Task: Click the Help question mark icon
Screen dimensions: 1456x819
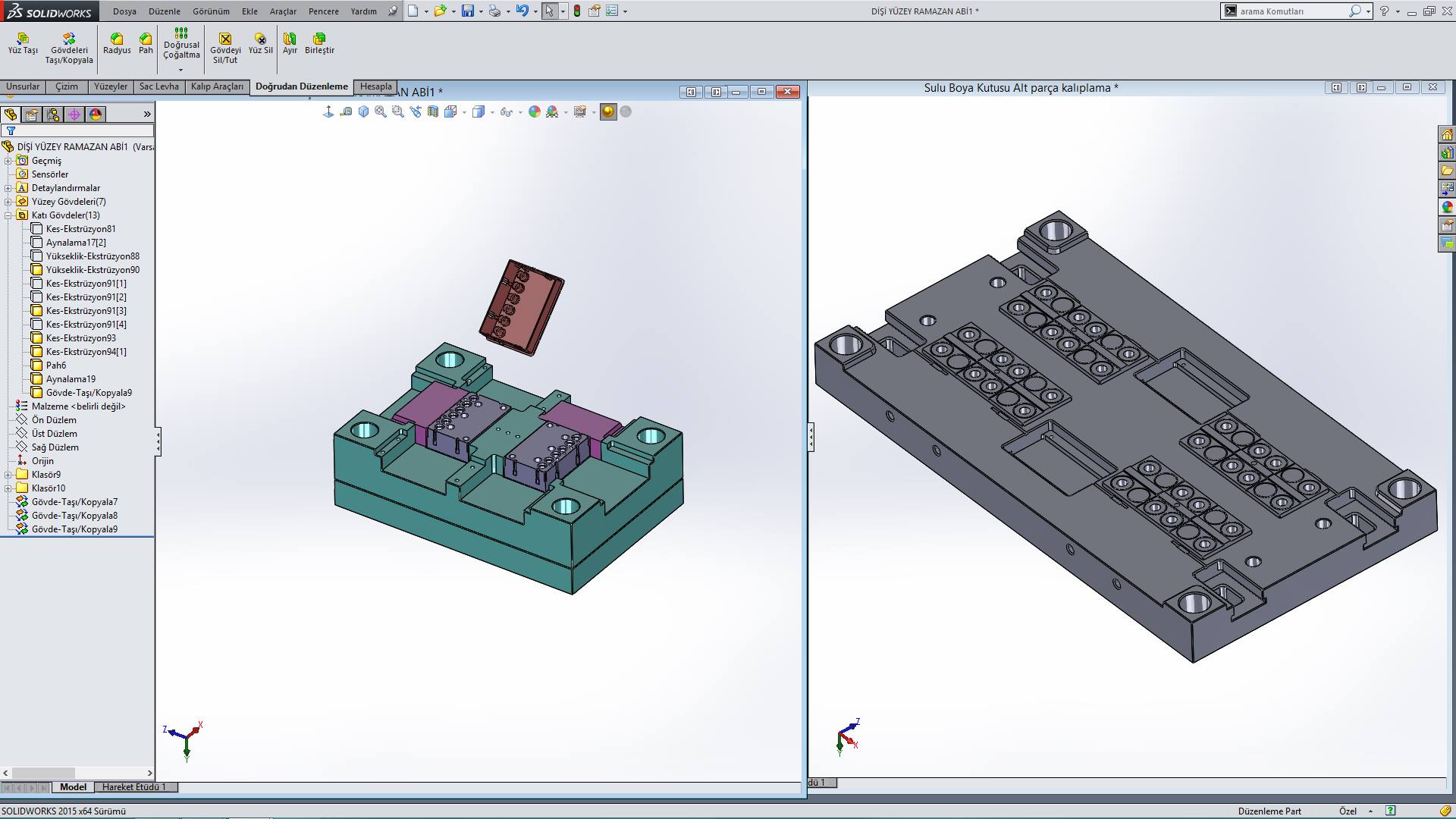Action: 1385,11
